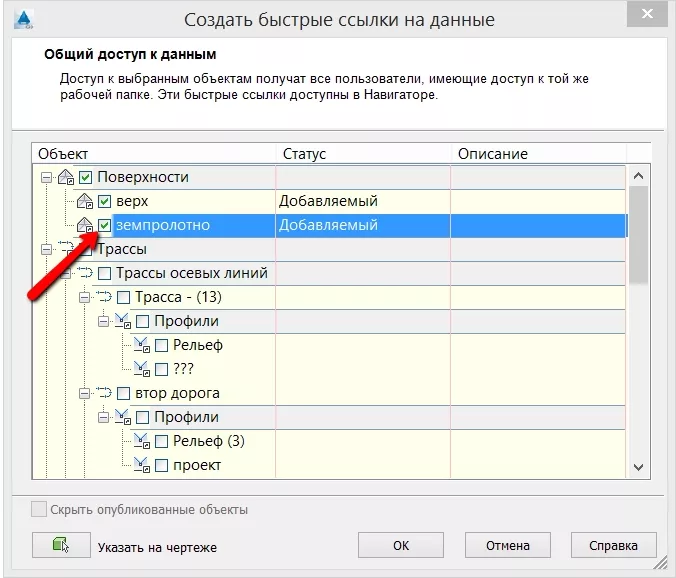Image resolution: width=676 pixels, height=578 pixels.
Task: Click the surface icon beside верх
Action: point(85,201)
